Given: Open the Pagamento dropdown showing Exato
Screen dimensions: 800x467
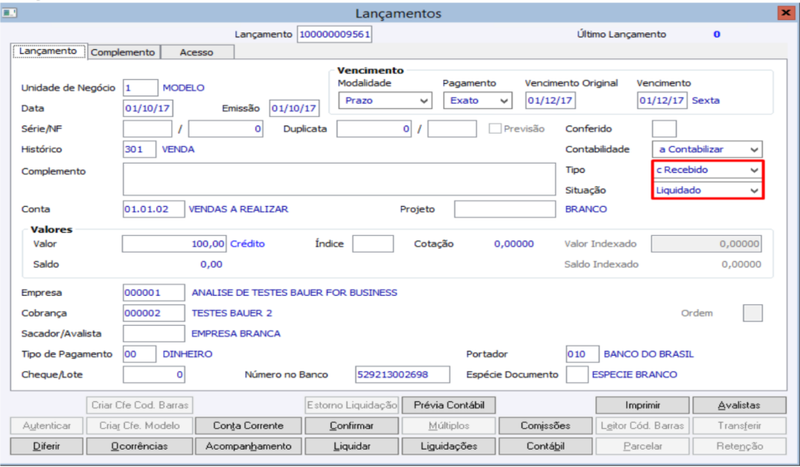Looking at the screenshot, I should 478,101.
